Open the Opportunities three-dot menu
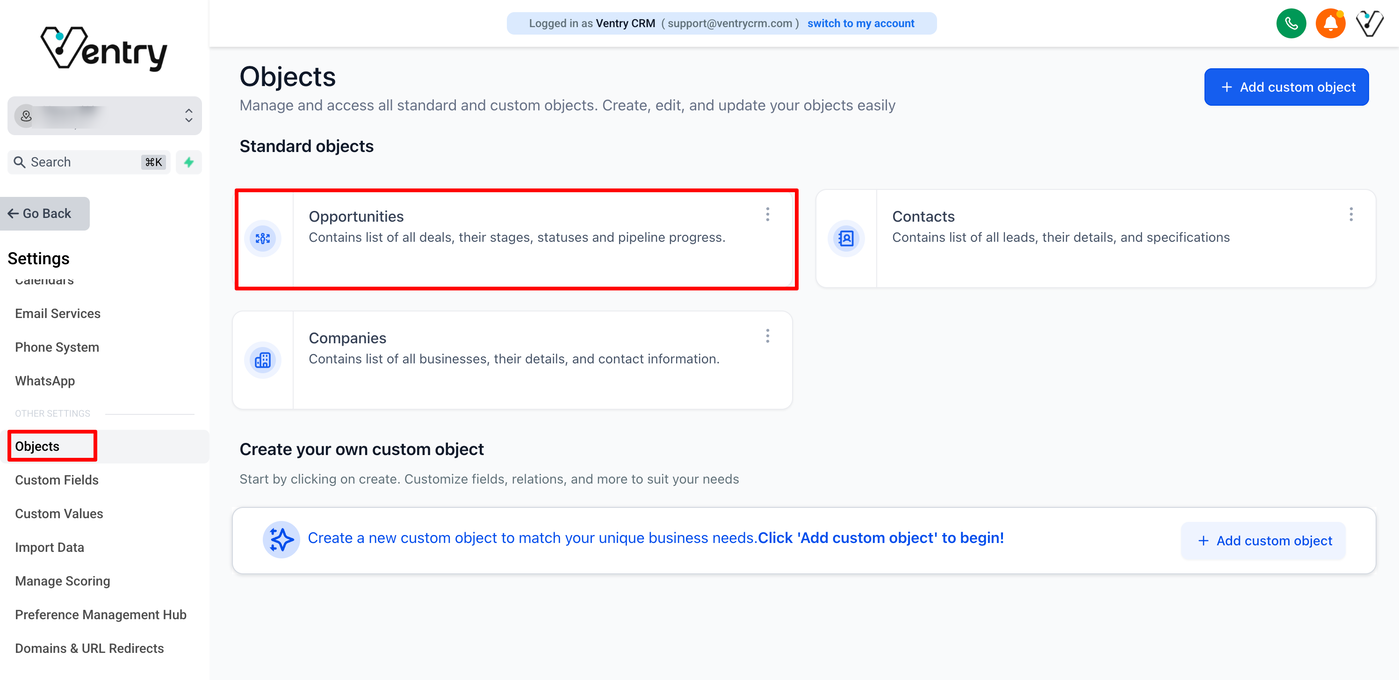The height and width of the screenshot is (680, 1399). [x=768, y=214]
